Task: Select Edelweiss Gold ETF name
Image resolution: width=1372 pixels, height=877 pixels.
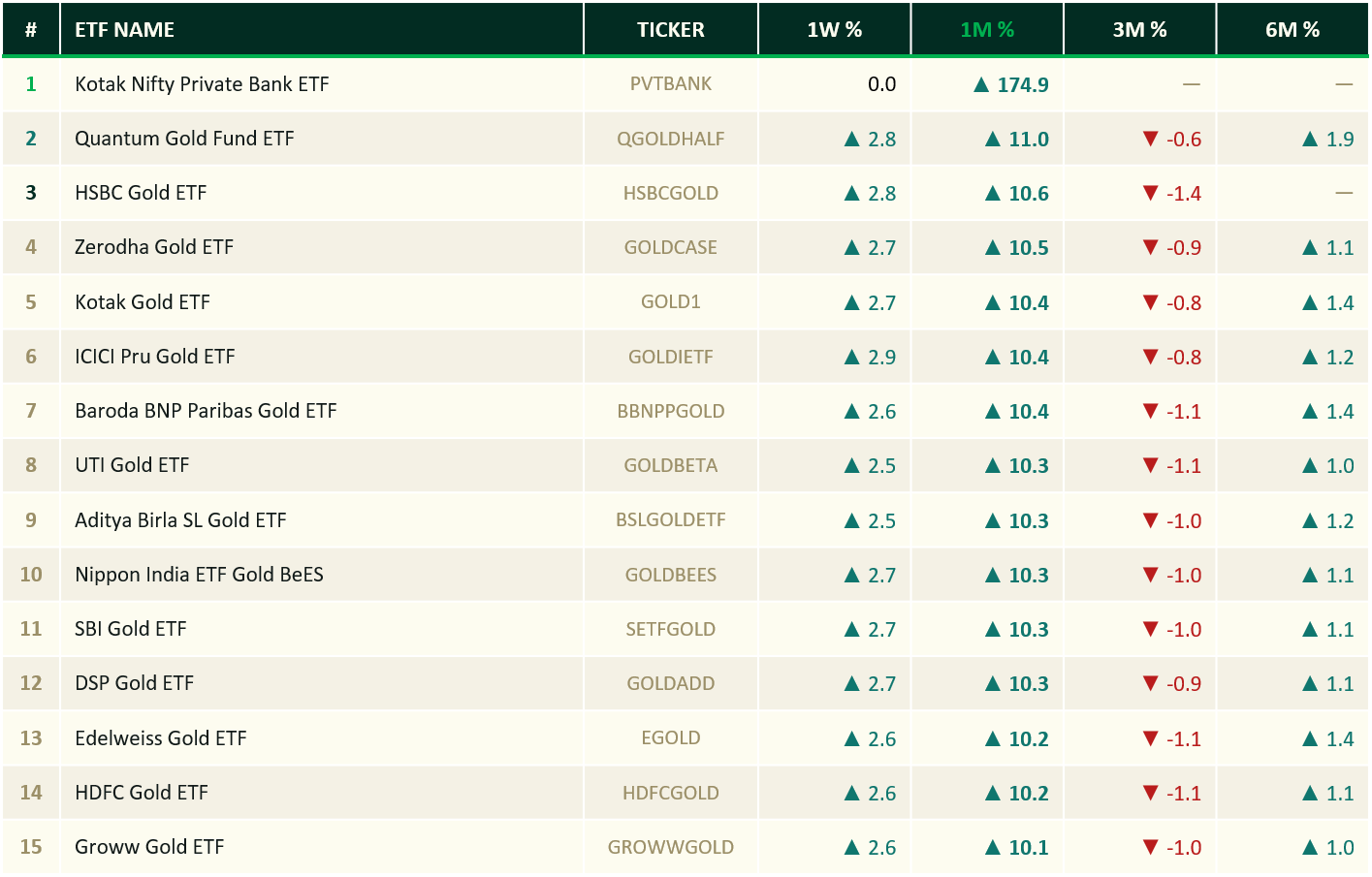Action: coord(161,738)
